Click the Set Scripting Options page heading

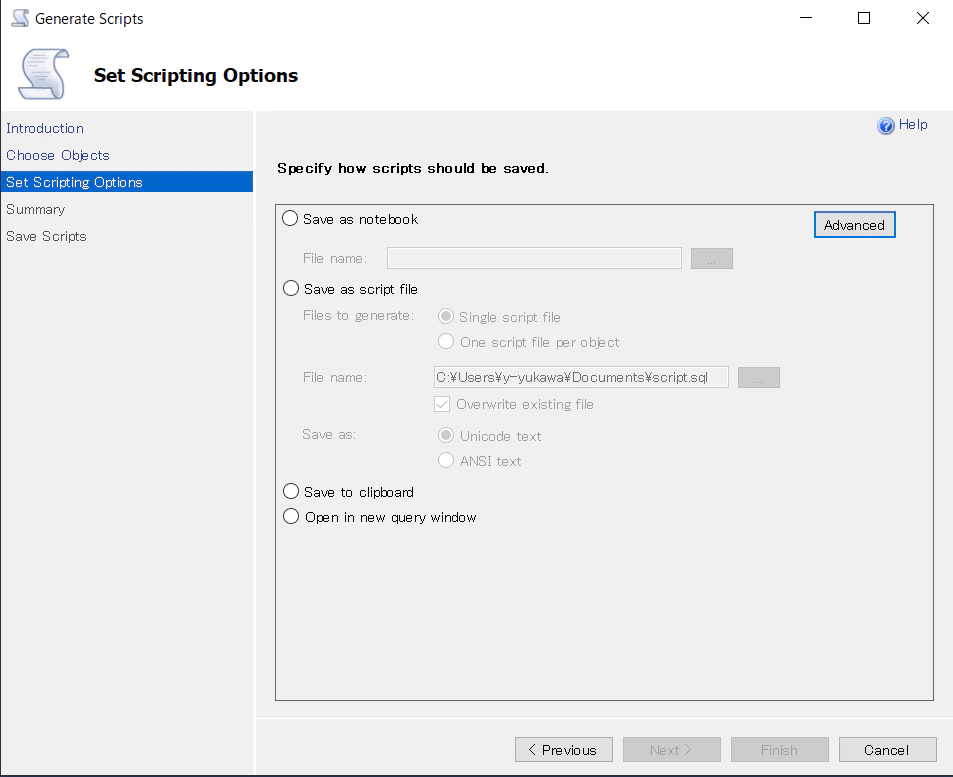pyautogui.click(x=196, y=75)
